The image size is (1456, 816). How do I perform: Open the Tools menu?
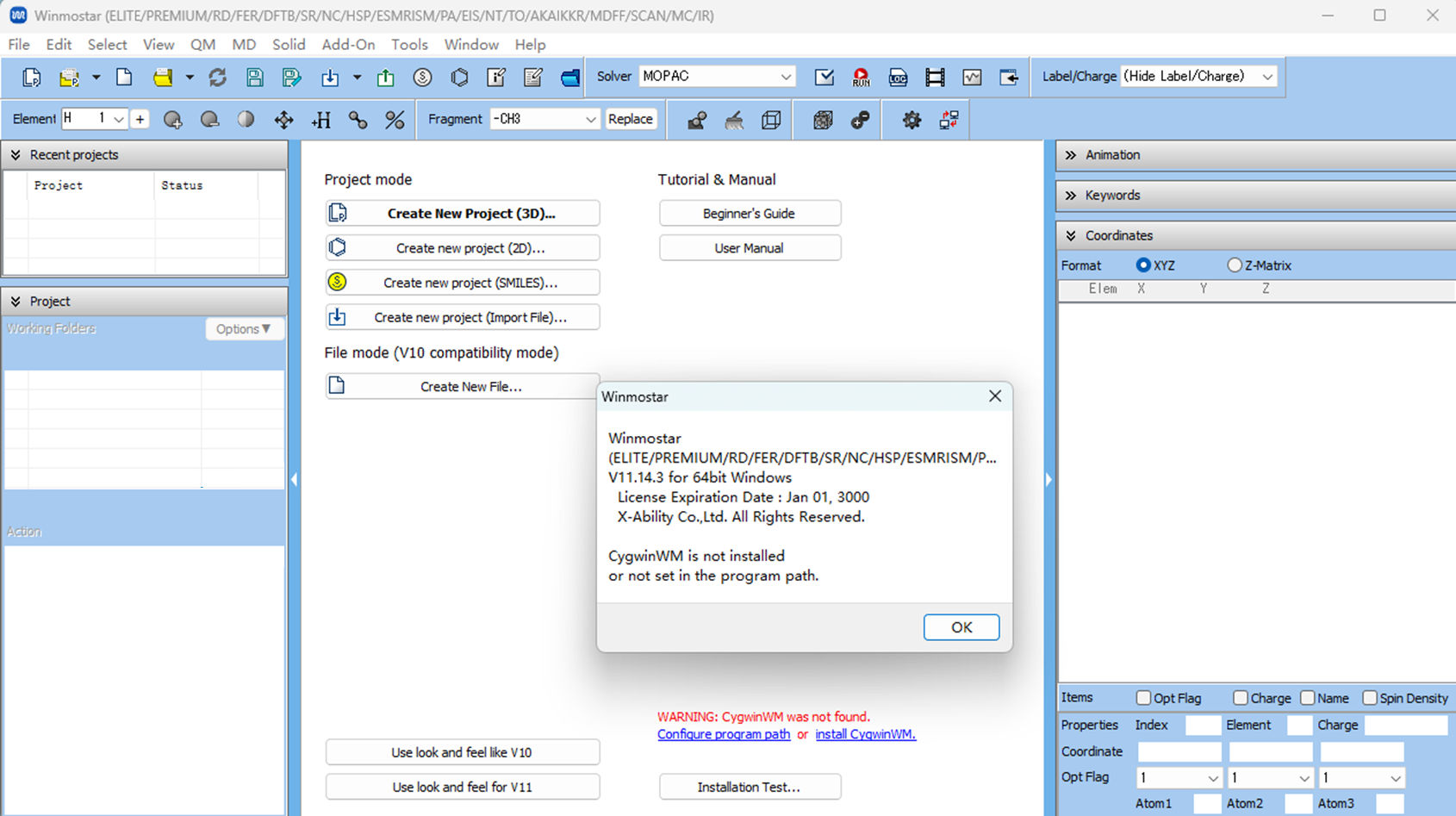click(409, 45)
